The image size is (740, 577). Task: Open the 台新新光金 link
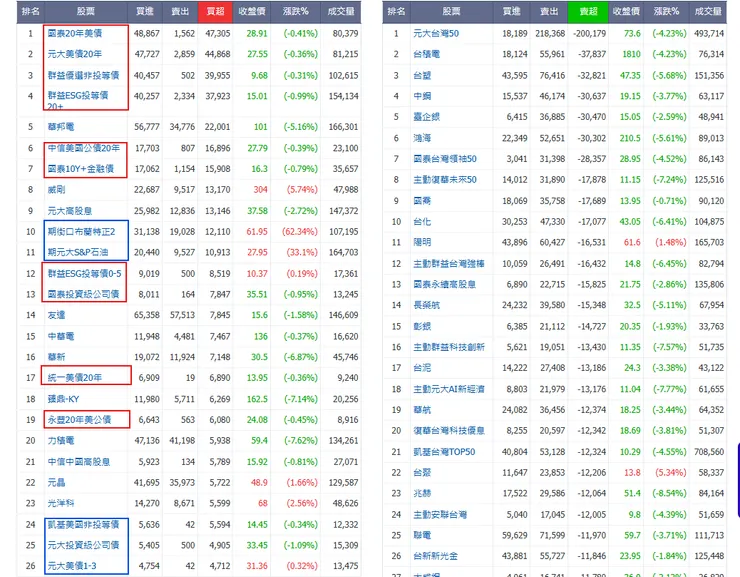point(436,556)
